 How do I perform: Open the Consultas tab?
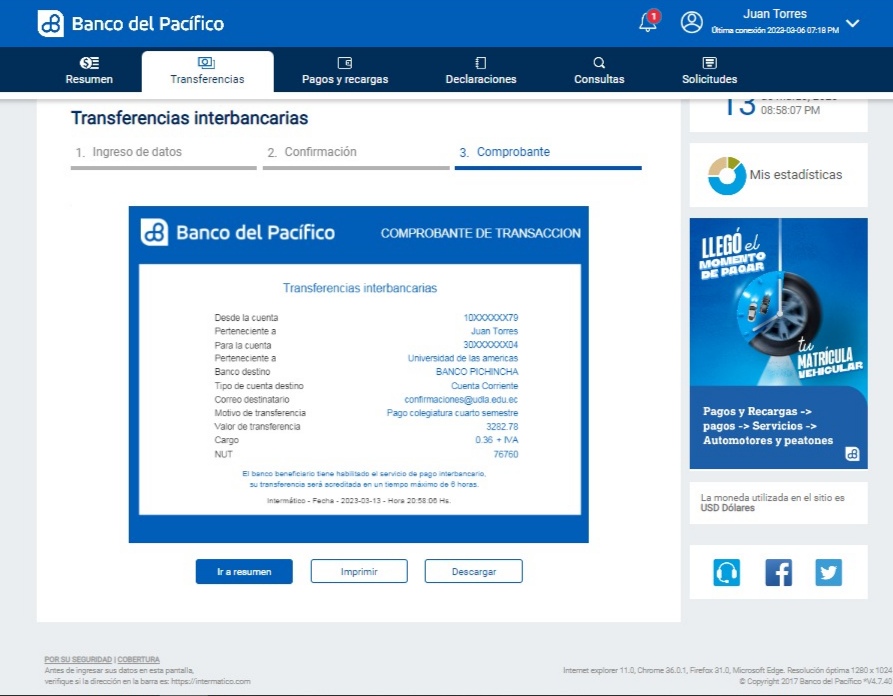coord(599,71)
